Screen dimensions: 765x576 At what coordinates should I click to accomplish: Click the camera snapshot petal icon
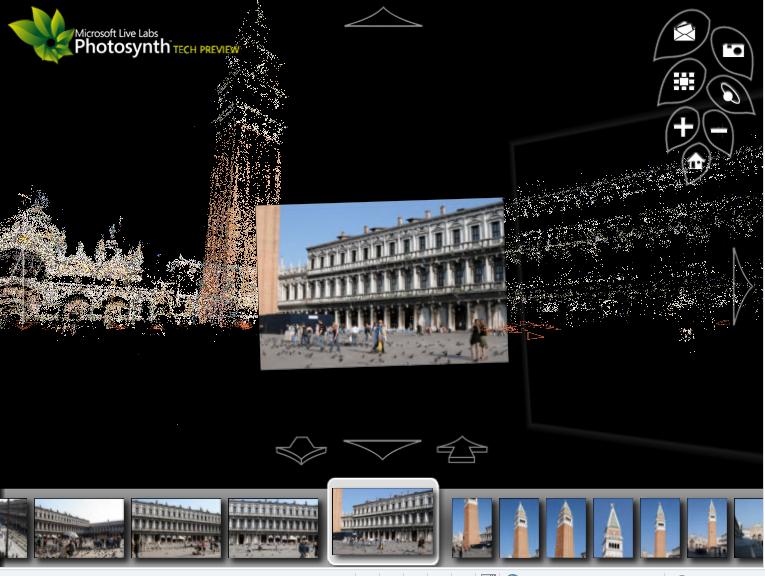coord(733,50)
